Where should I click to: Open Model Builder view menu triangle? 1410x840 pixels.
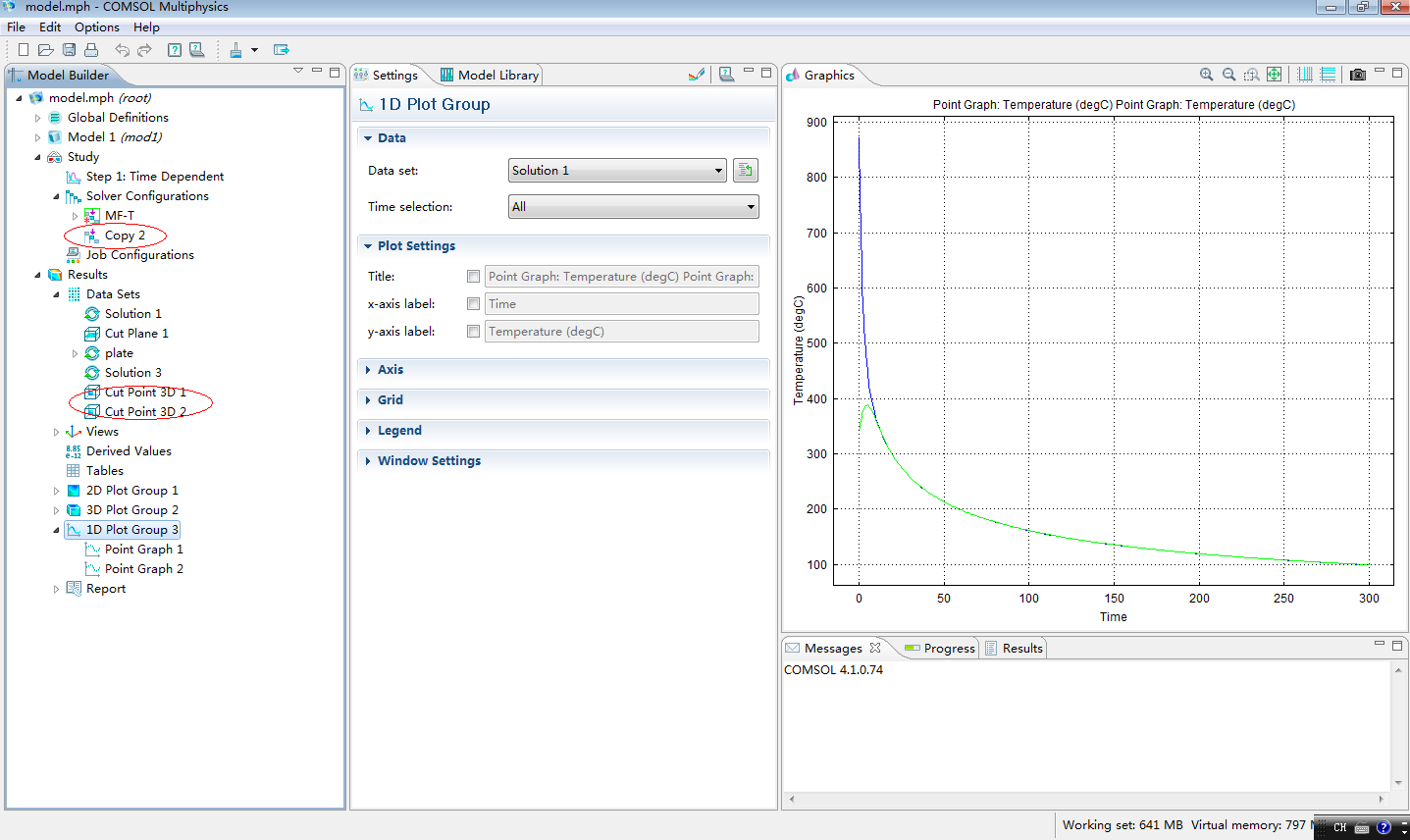(298, 71)
